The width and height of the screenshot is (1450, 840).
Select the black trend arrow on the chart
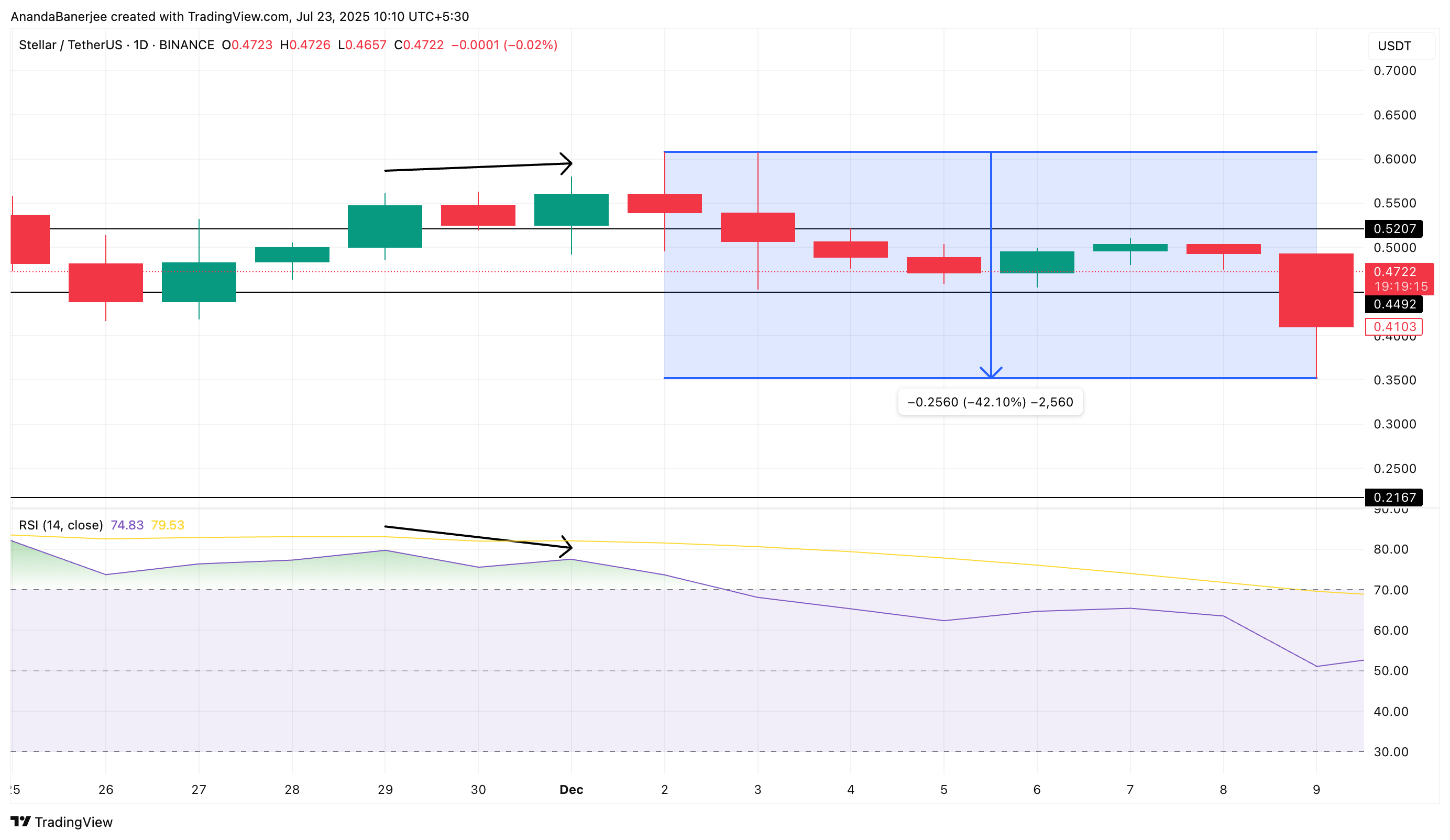coord(478,168)
